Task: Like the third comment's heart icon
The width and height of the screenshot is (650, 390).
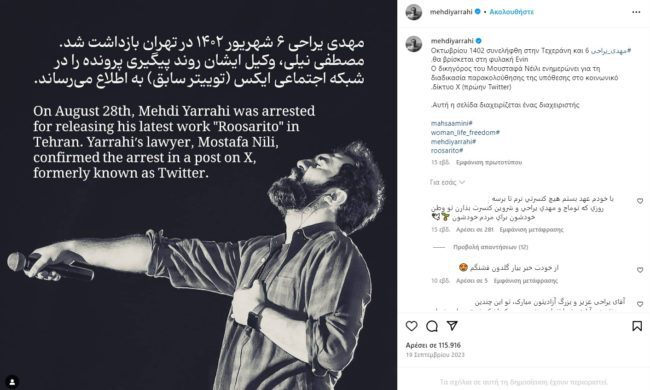Action: [640, 304]
